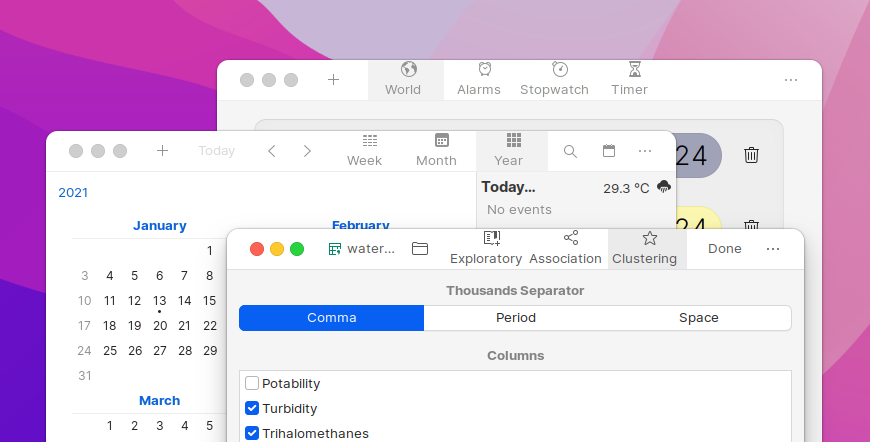The height and width of the screenshot is (442, 870).
Task: Select January 31 in Calendar
Action: 84,375
